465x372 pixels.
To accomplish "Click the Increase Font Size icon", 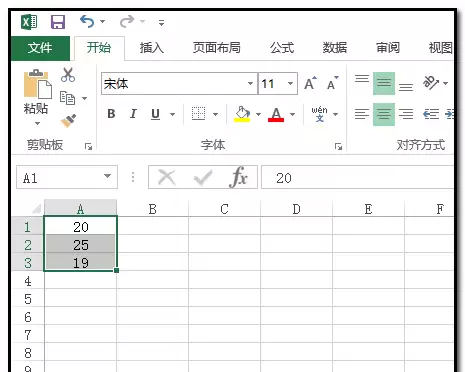I will [310, 83].
